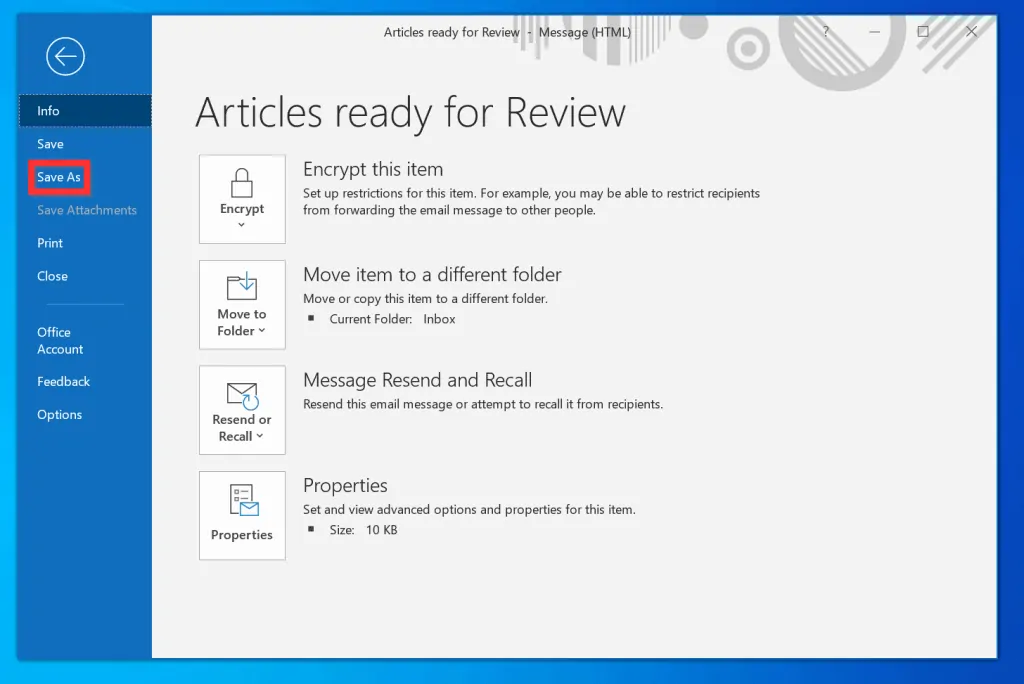Open the Options menu item
The image size is (1024, 684).
59,414
